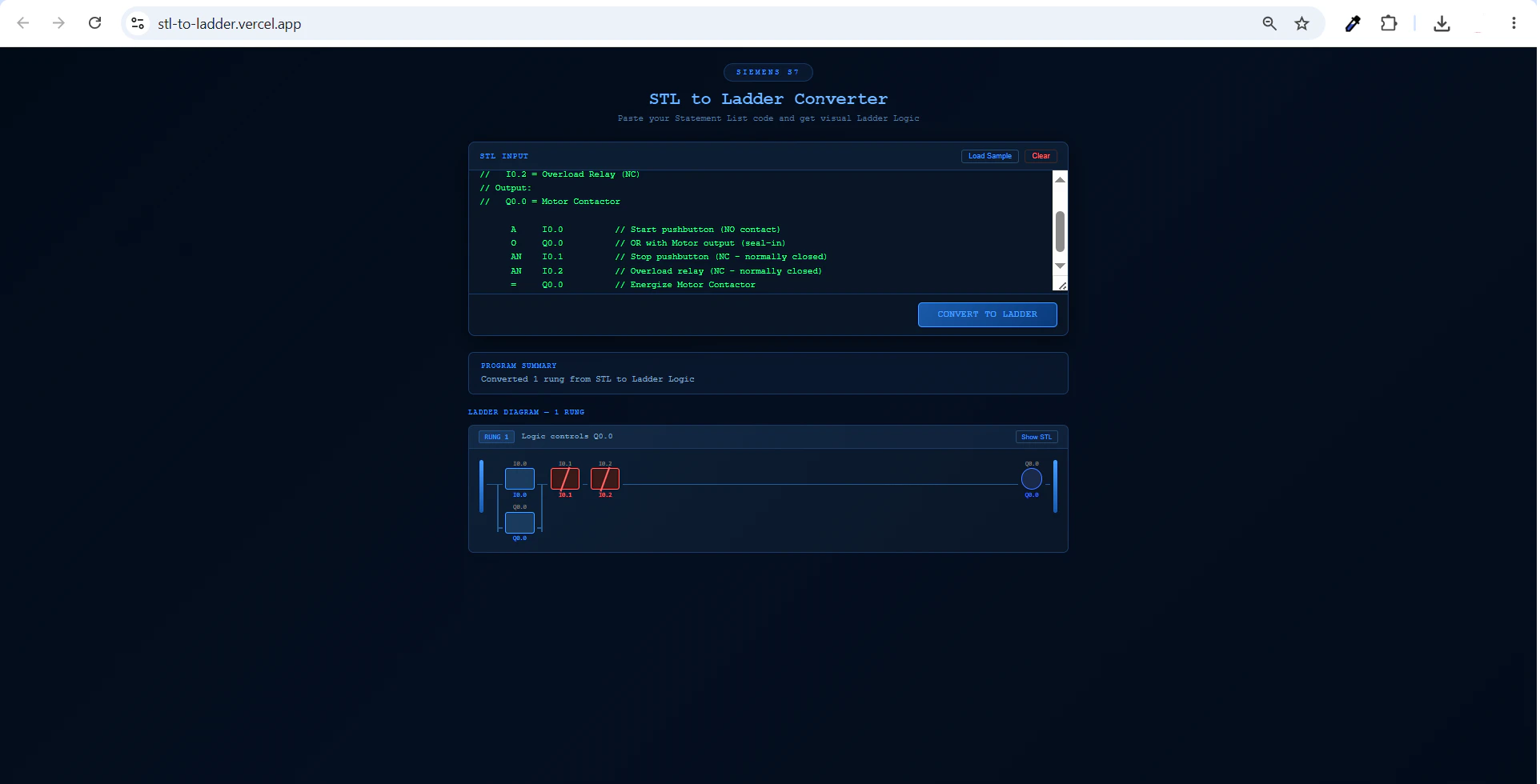Image resolution: width=1540 pixels, height=784 pixels.
Task: Click the 'Paste your Statement List code' subtitle
Action: [x=768, y=118]
